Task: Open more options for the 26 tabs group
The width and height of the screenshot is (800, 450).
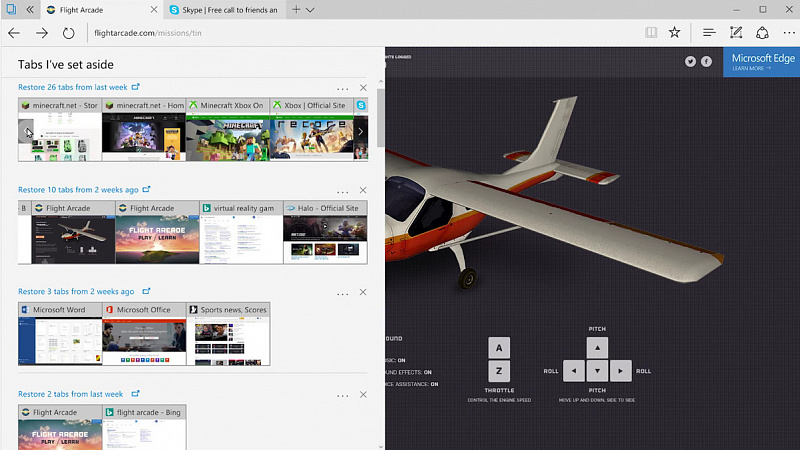Action: point(342,89)
